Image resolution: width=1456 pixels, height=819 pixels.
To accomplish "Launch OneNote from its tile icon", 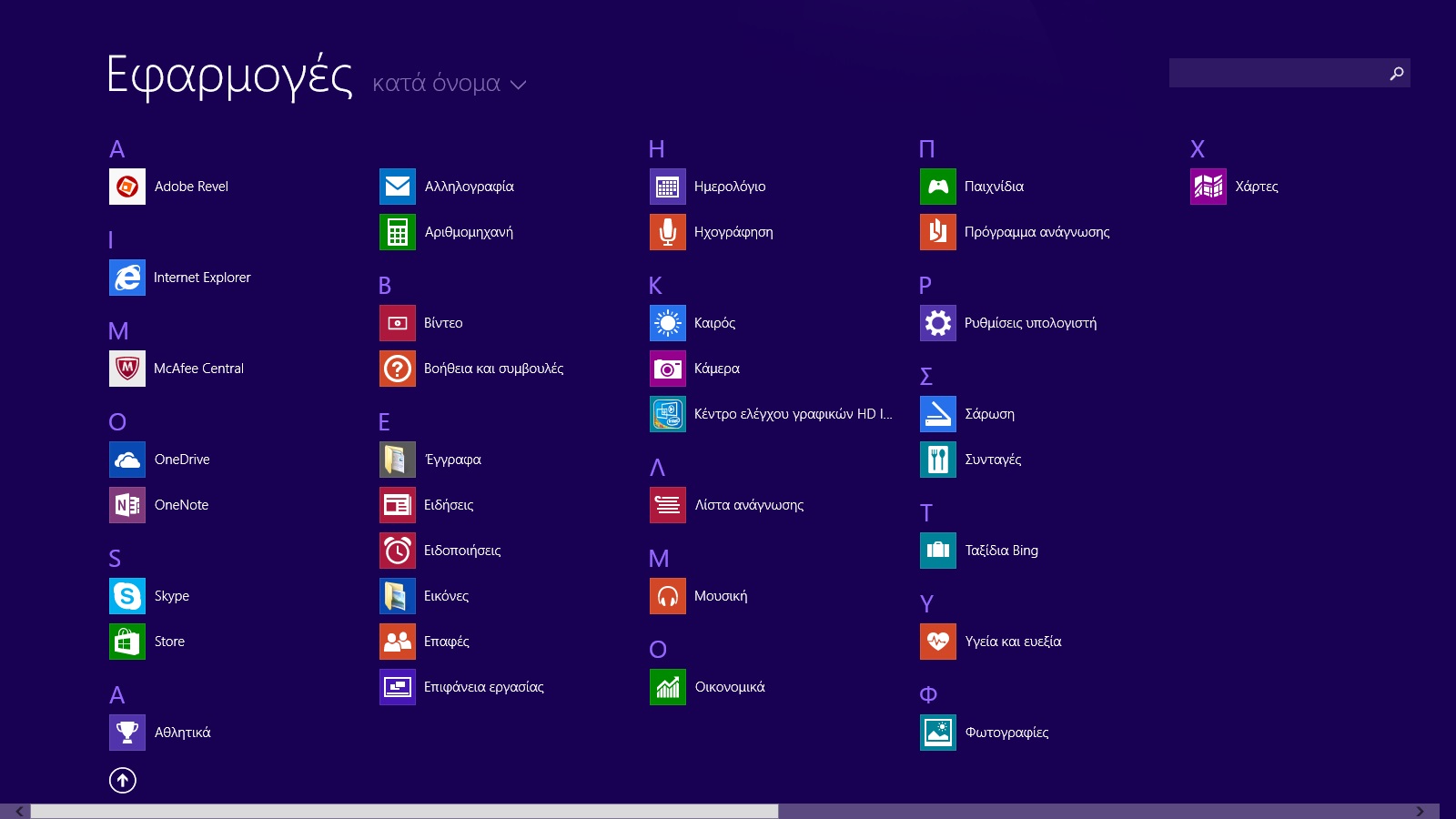I will pos(127,505).
